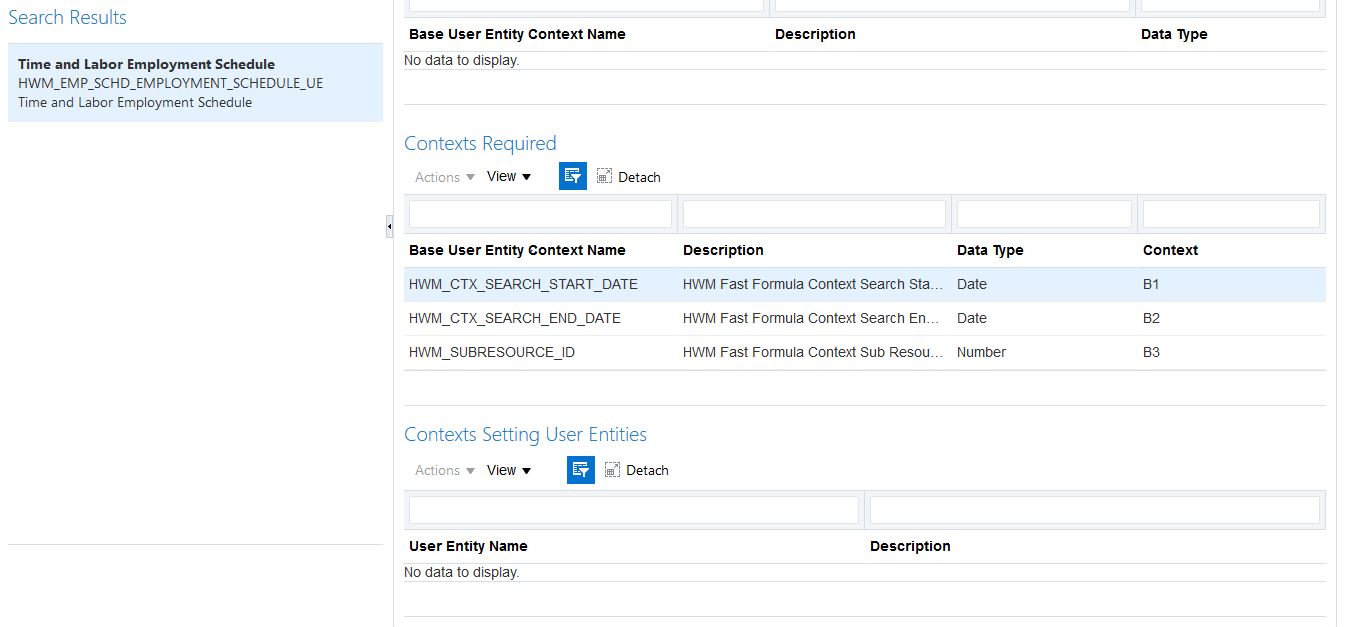
Task: Sort by Data Type header in Contexts Required
Action: pos(990,250)
